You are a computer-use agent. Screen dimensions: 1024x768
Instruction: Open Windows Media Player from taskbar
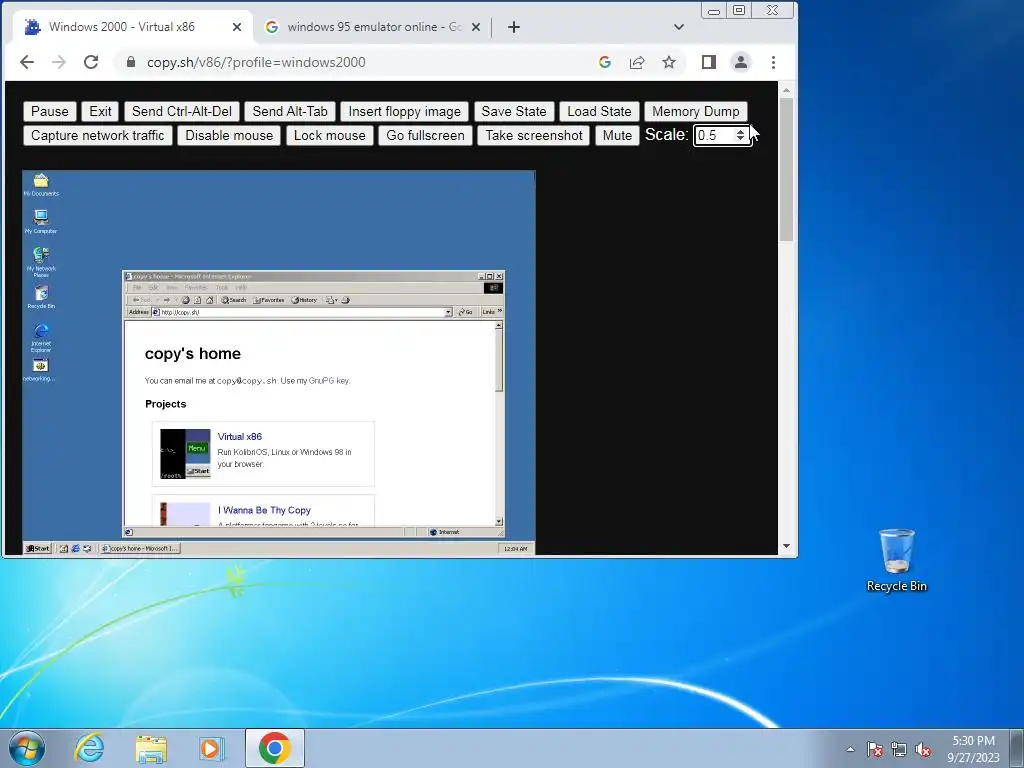pyautogui.click(x=212, y=748)
